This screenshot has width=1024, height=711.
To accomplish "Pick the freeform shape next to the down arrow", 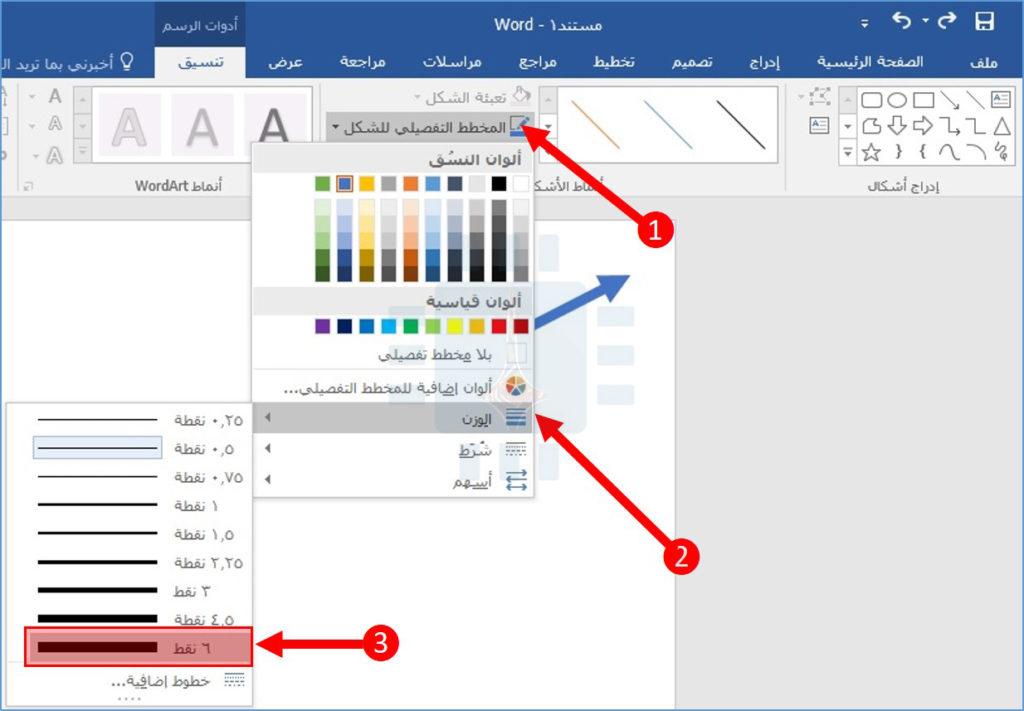I will 872,125.
